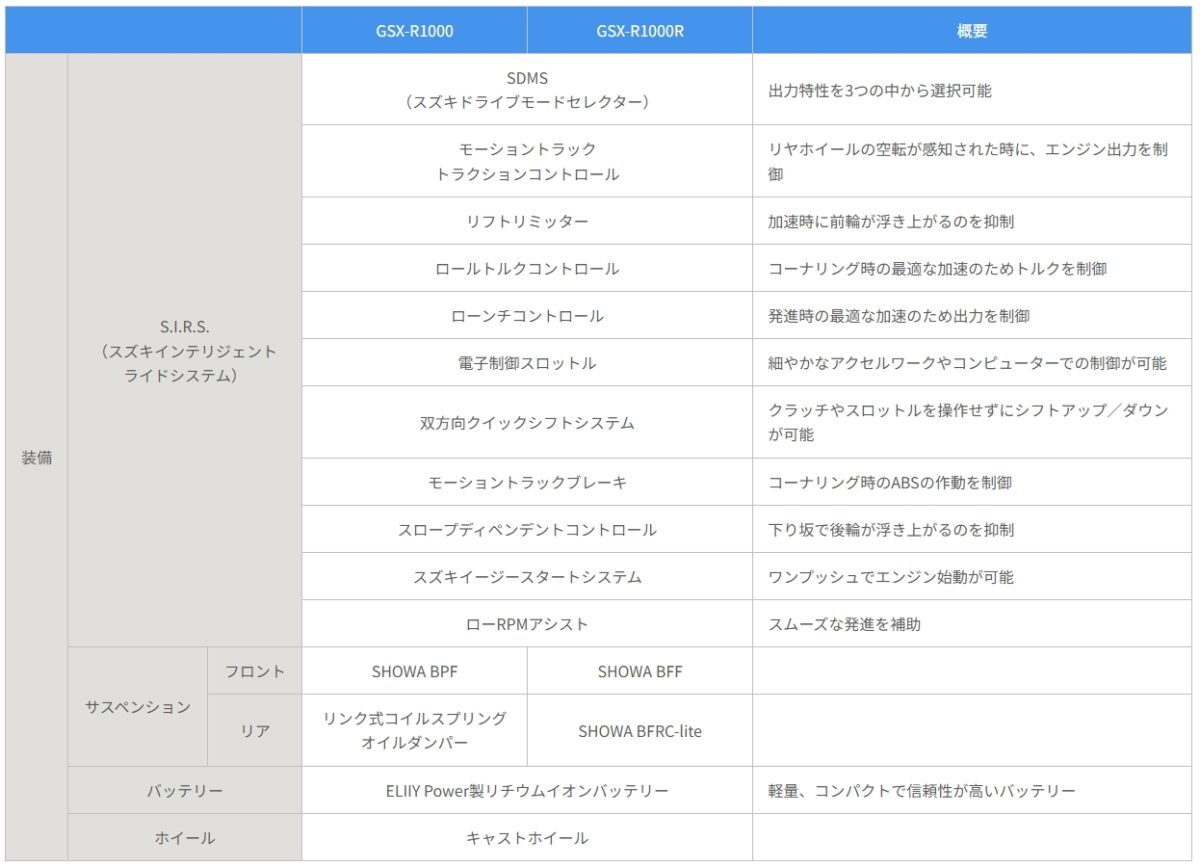This screenshot has height=867, width=1200.
Task: Select the ローンチコントロール feature cell
Action: coord(527,316)
